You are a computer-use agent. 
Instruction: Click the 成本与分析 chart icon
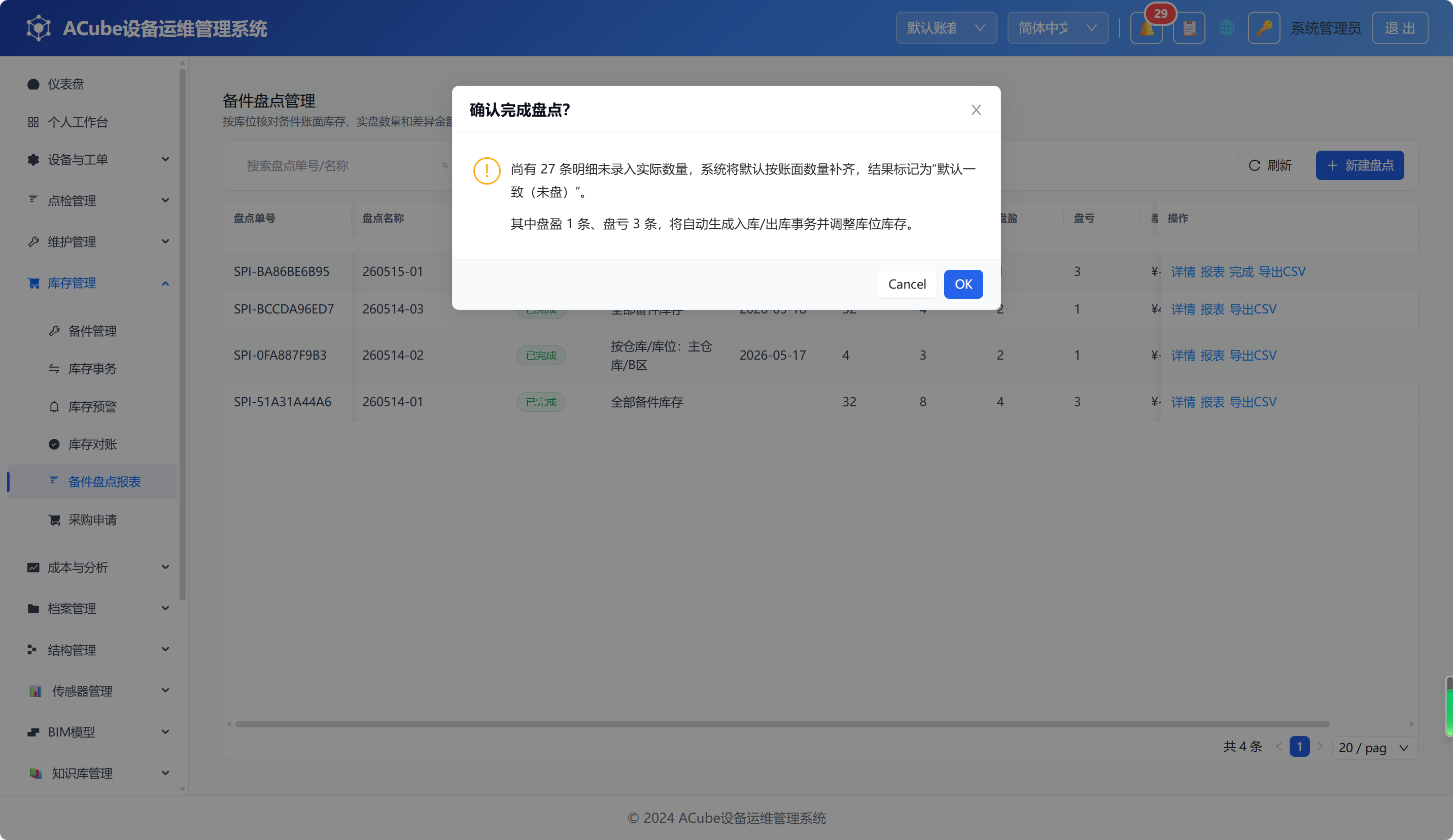click(x=33, y=567)
